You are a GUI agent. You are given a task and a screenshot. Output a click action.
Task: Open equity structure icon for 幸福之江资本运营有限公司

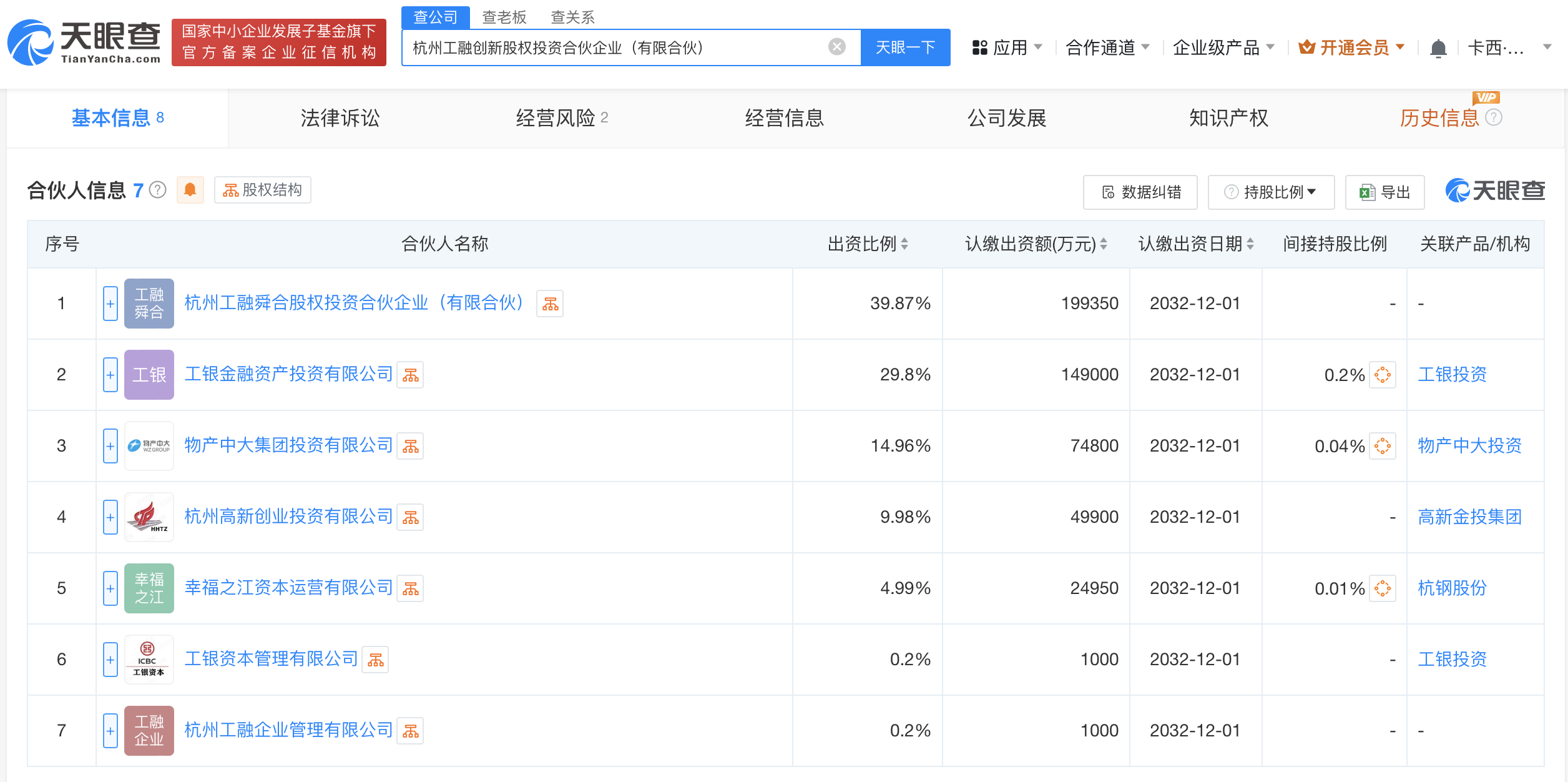410,588
